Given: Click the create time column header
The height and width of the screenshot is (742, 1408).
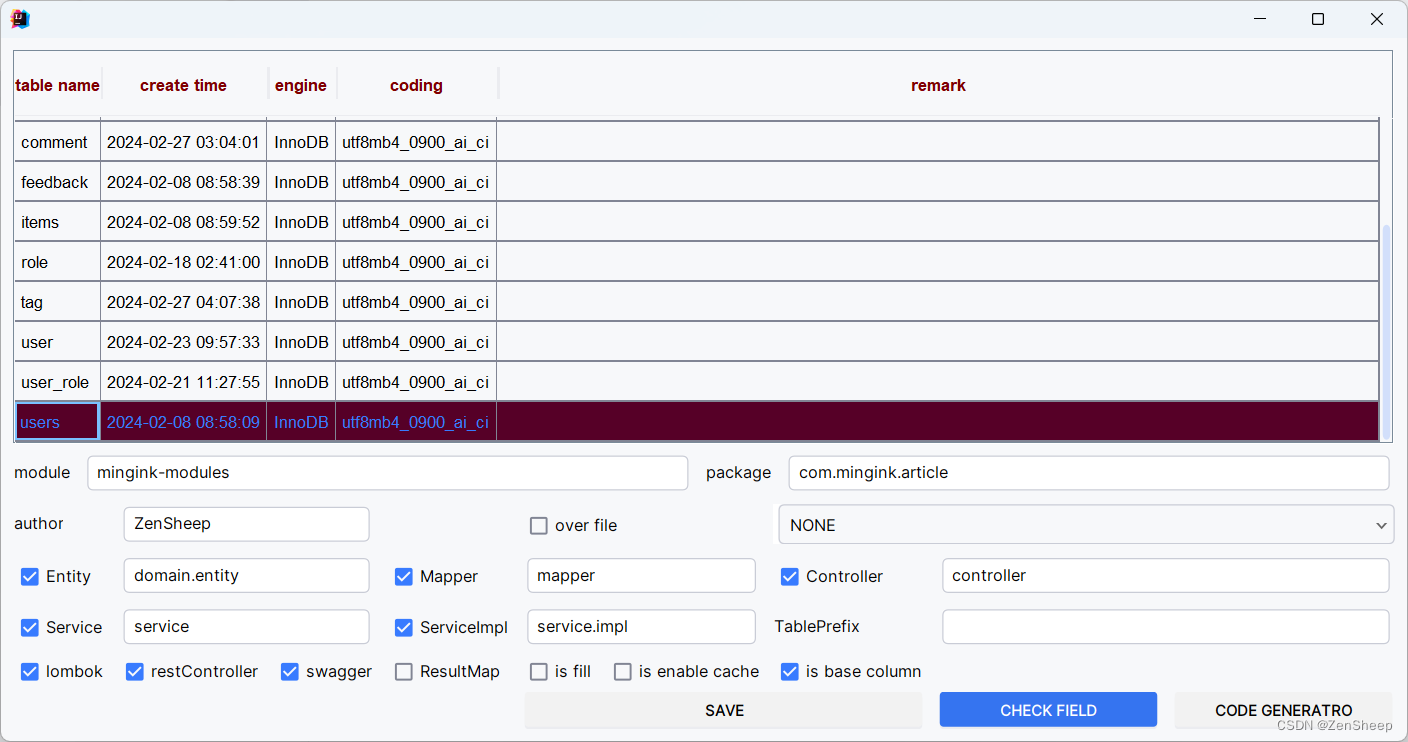Looking at the screenshot, I should point(184,85).
